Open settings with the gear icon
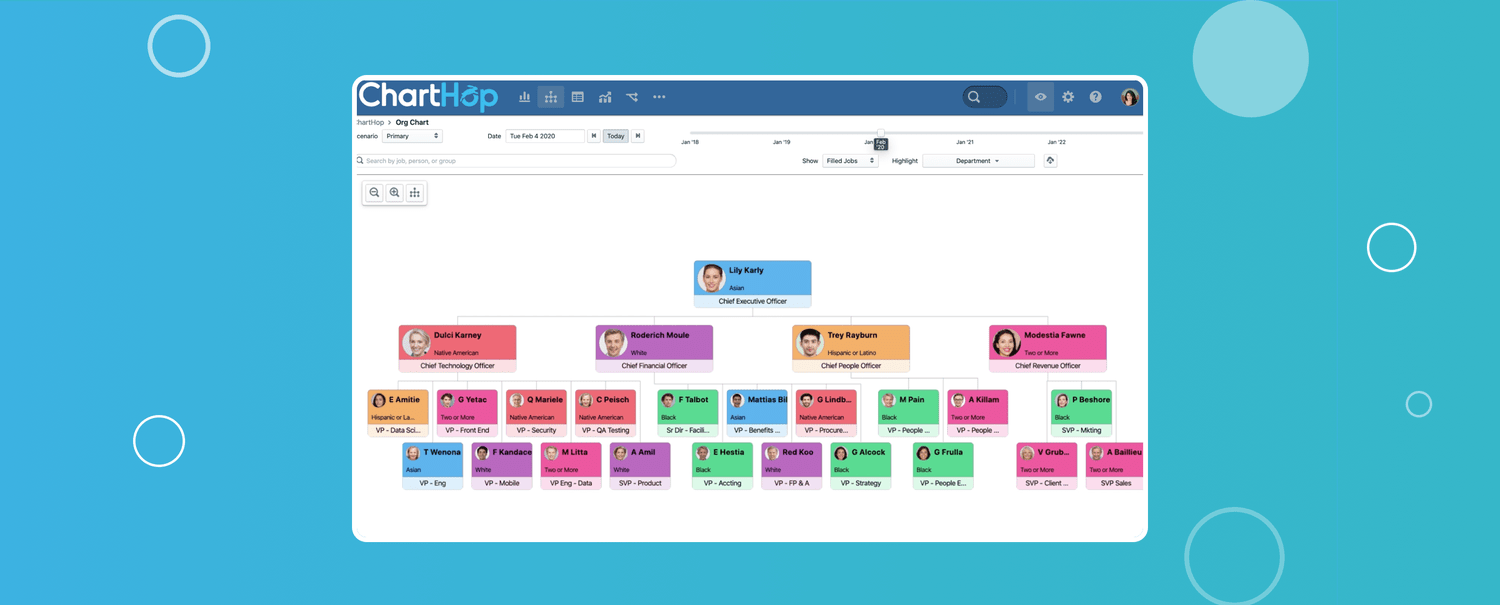The height and width of the screenshot is (605, 1500). point(1068,97)
